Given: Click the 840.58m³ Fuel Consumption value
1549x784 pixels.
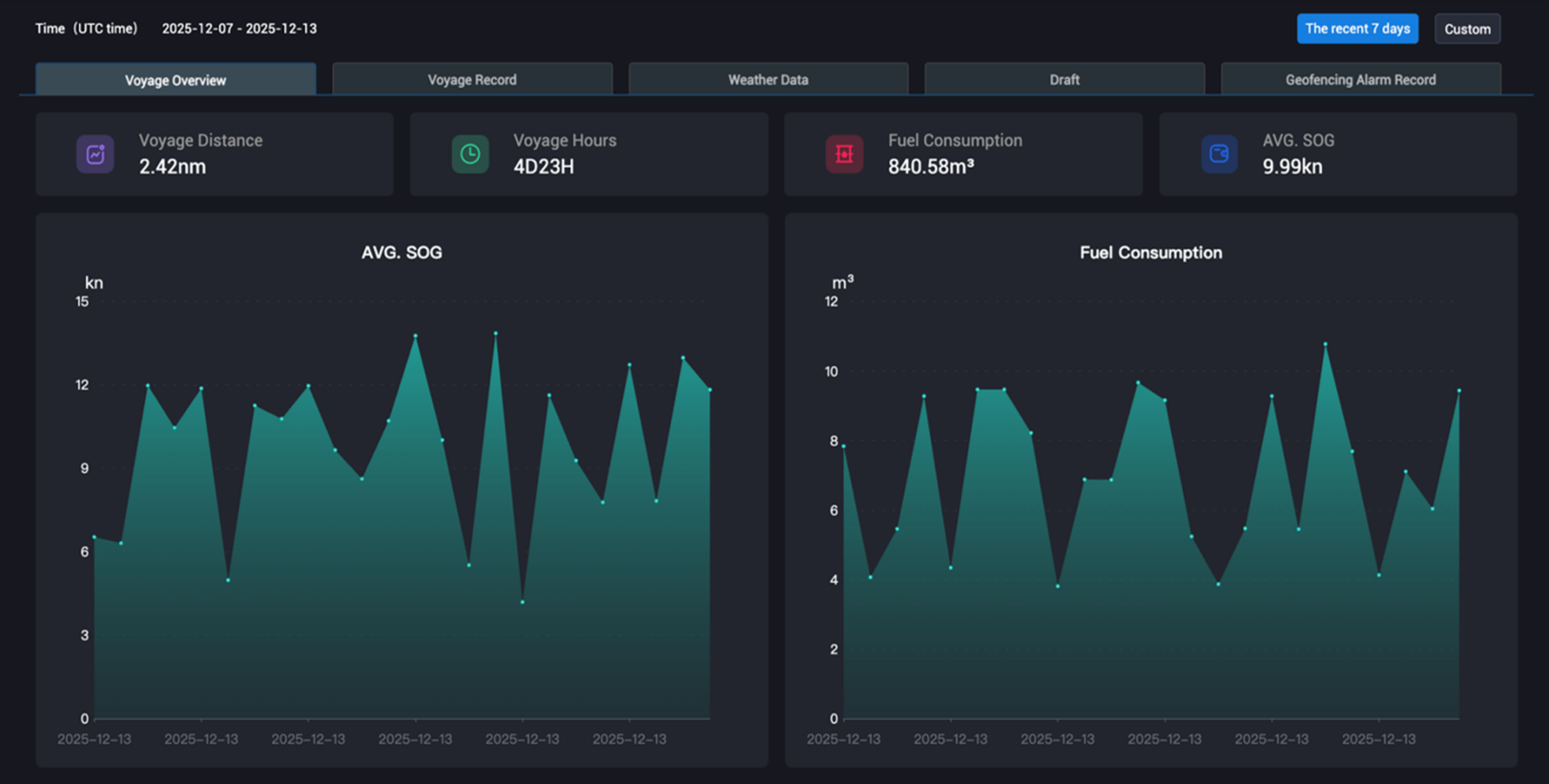Looking at the screenshot, I should coord(930,167).
